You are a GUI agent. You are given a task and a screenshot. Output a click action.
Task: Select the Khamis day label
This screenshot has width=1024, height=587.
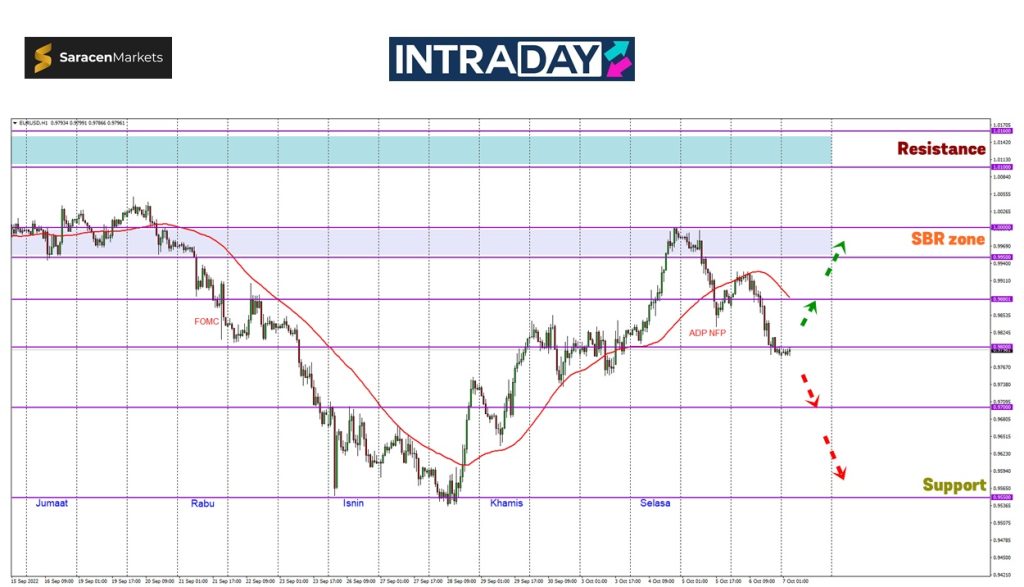pyautogui.click(x=506, y=503)
